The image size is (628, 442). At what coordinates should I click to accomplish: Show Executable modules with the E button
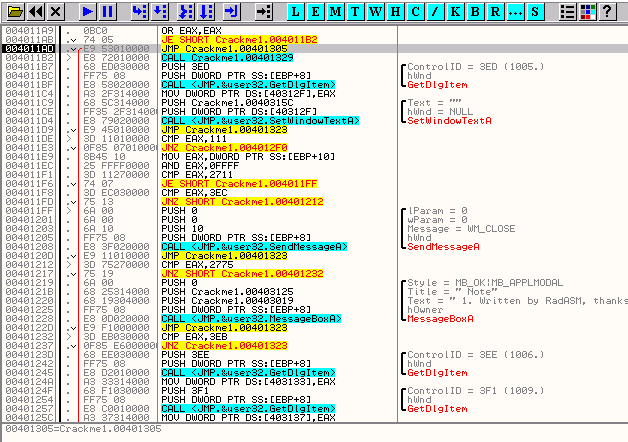click(316, 11)
